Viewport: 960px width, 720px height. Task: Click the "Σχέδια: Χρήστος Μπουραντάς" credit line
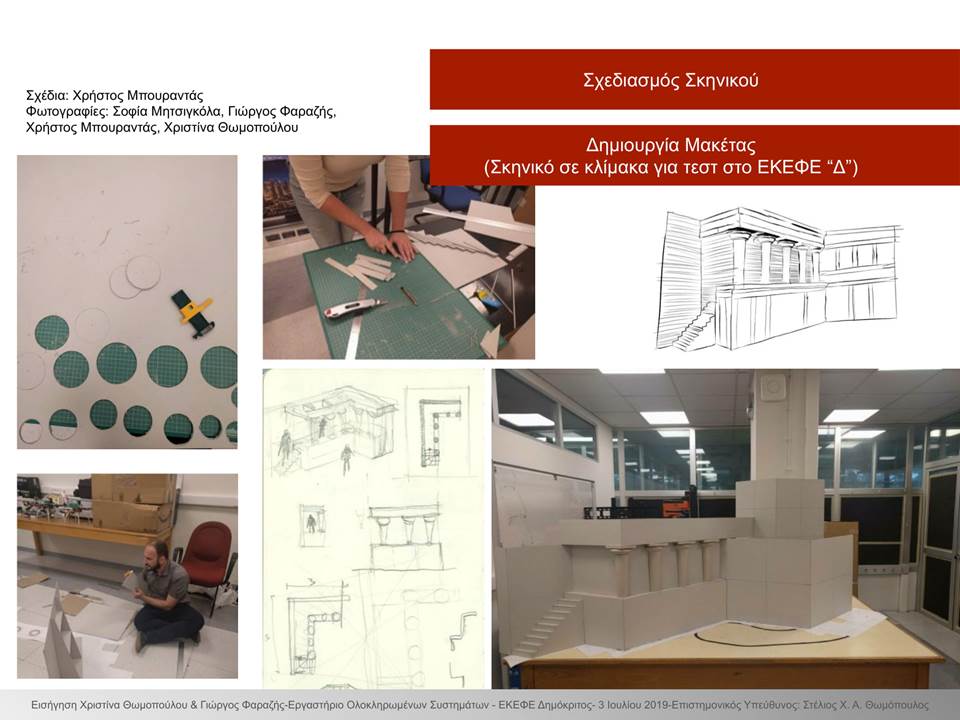(114, 96)
